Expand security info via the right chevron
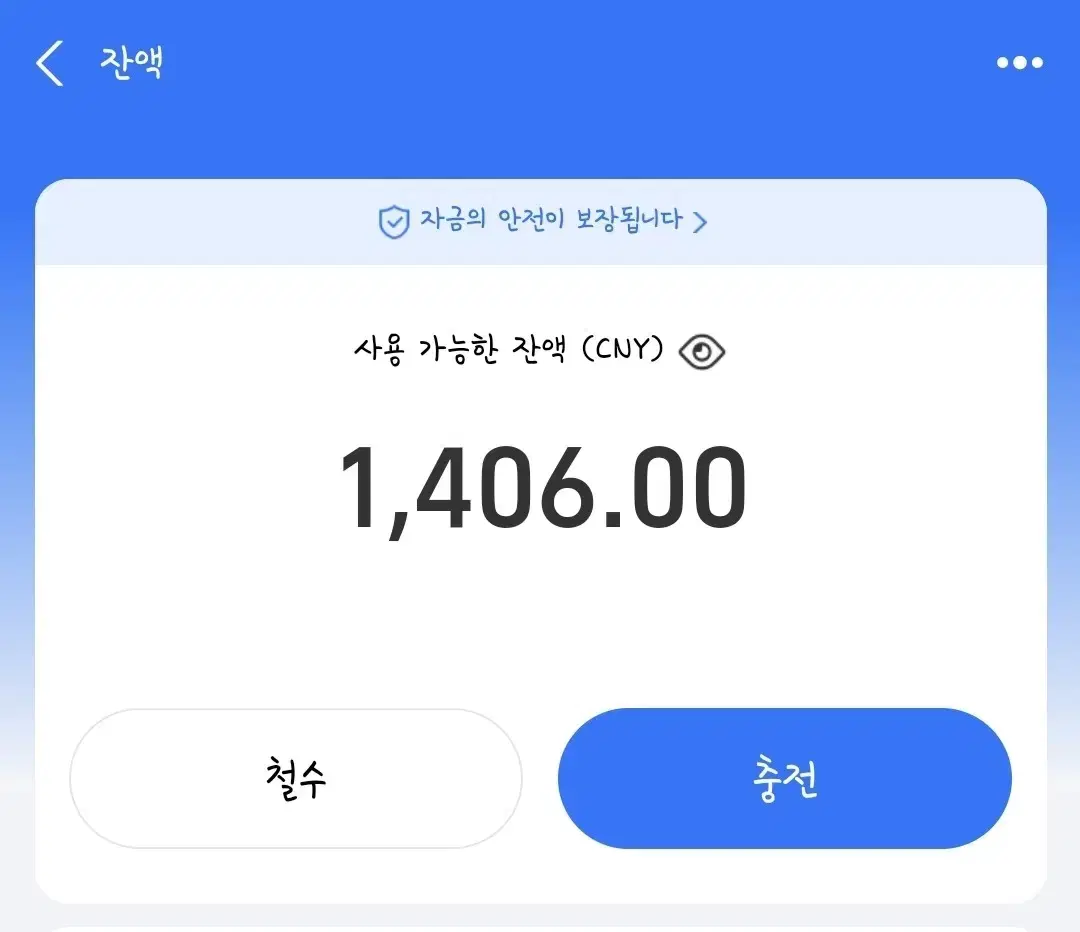Screen dimensions: 1080x932 click(x=700, y=222)
